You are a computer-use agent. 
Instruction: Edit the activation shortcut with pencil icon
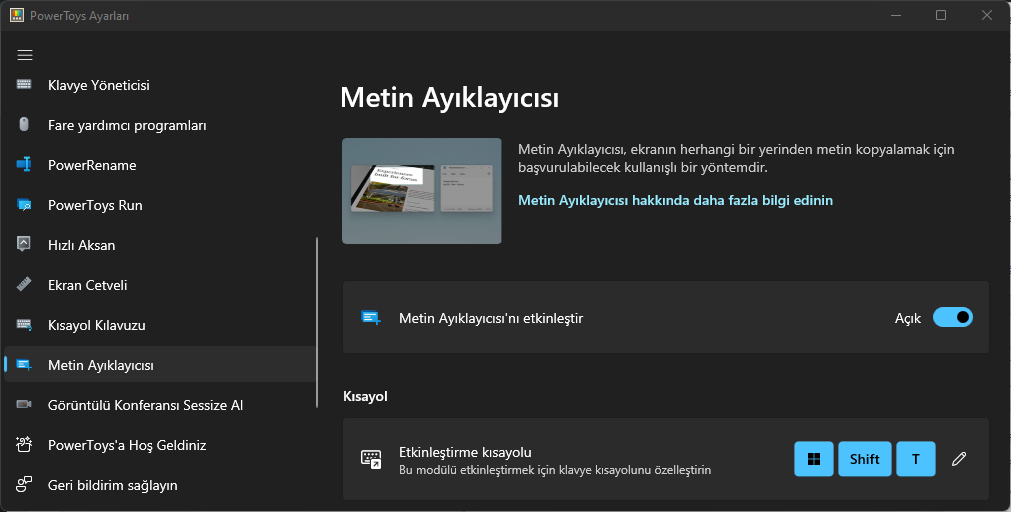959,459
